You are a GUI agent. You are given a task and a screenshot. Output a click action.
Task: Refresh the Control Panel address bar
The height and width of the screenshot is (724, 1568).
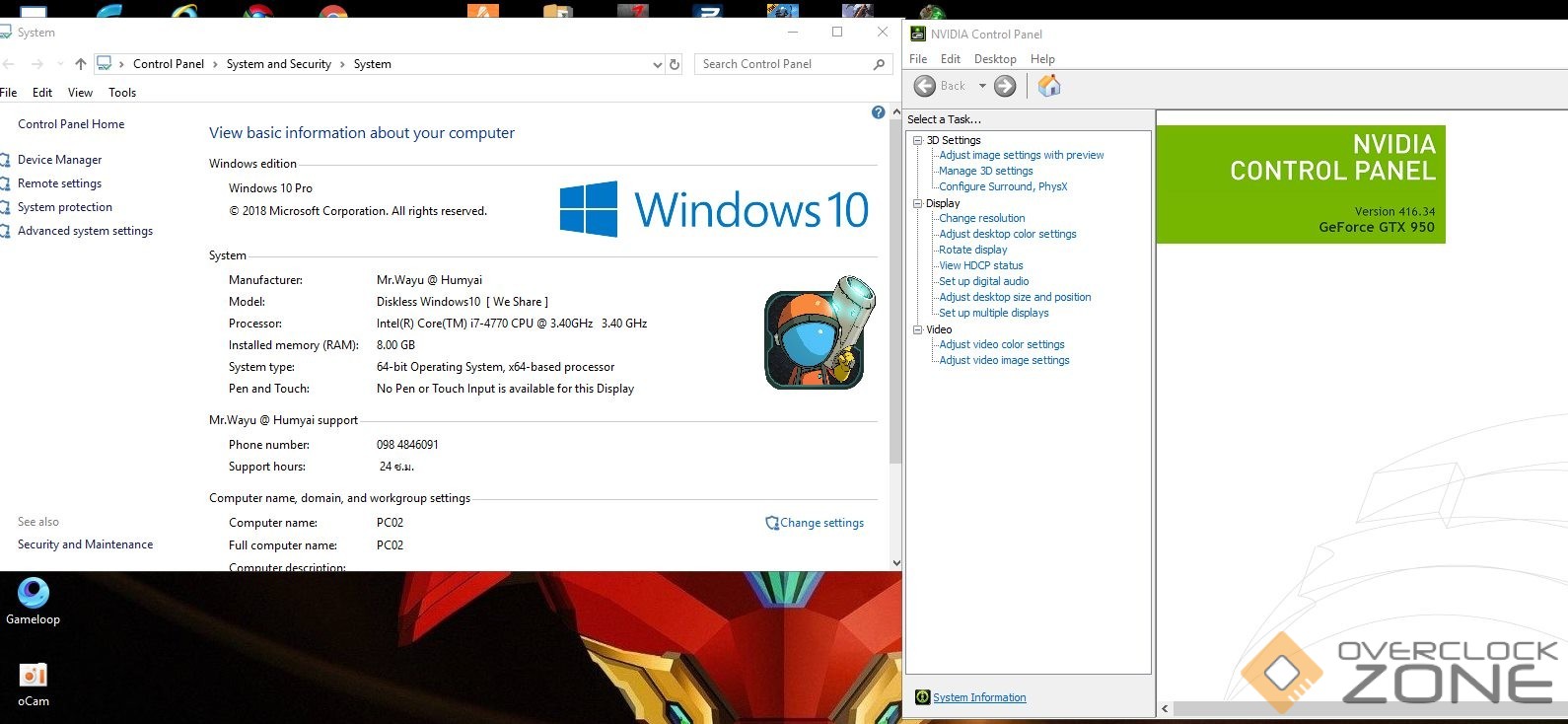[x=675, y=64]
